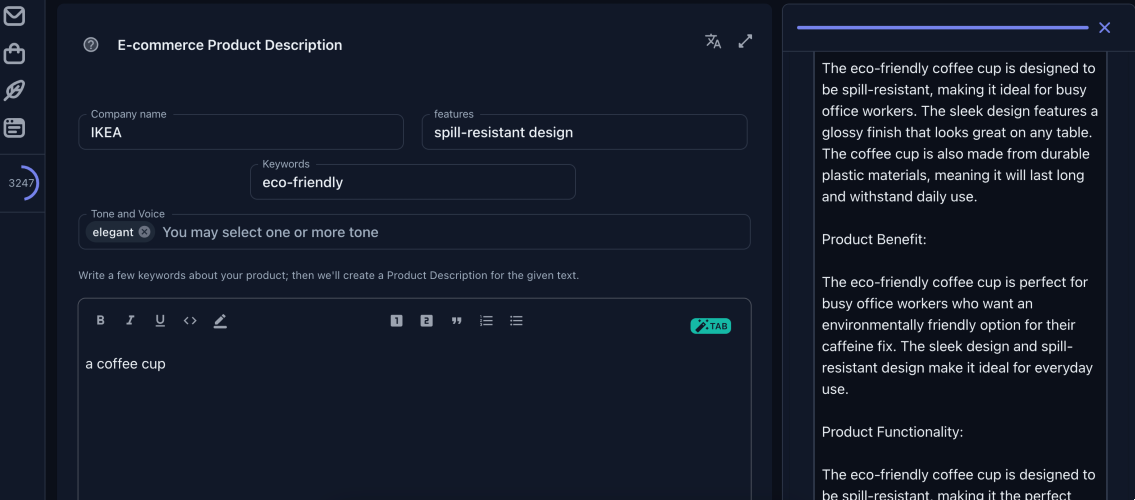Expand editor to full screen
Viewport: 1135px width, 500px height.
pos(745,41)
